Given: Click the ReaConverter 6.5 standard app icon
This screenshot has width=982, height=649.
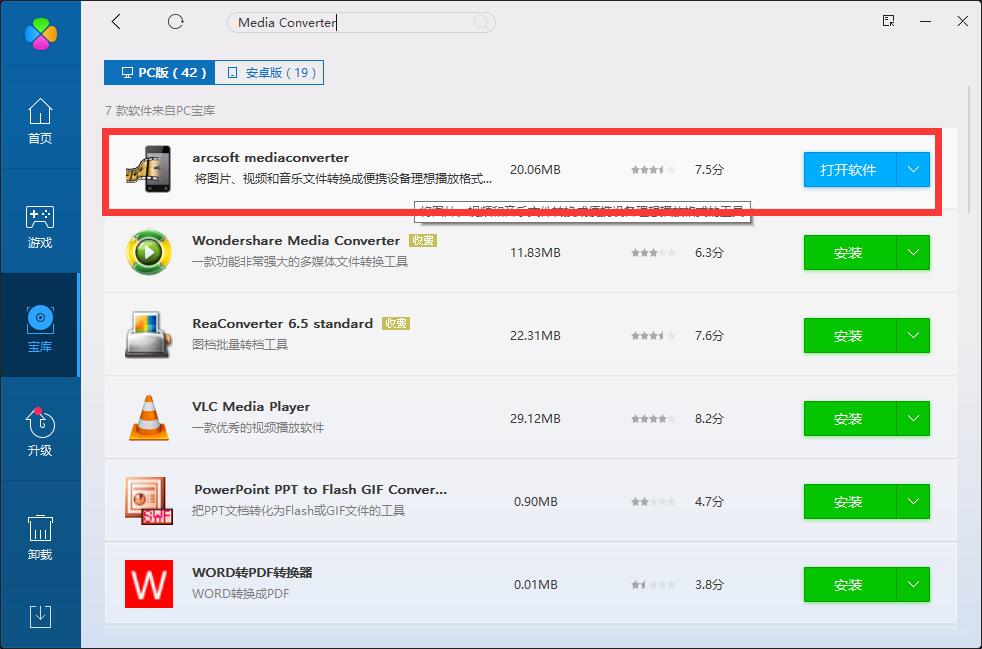Looking at the screenshot, I should (148, 335).
